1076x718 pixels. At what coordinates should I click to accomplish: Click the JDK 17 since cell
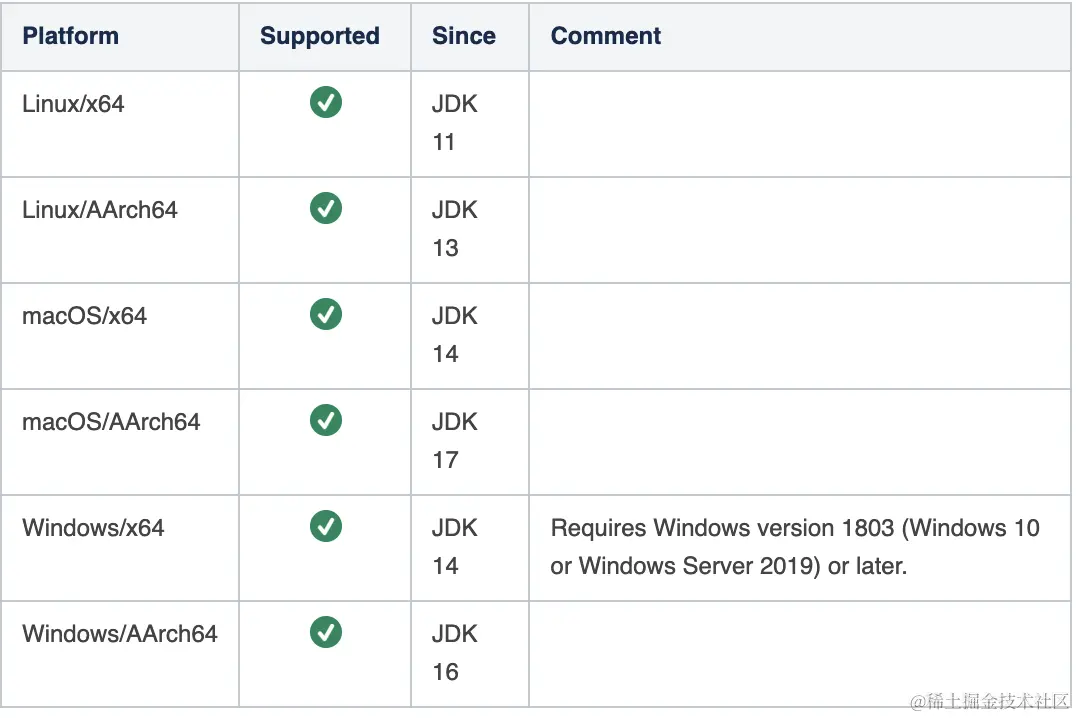(x=454, y=441)
